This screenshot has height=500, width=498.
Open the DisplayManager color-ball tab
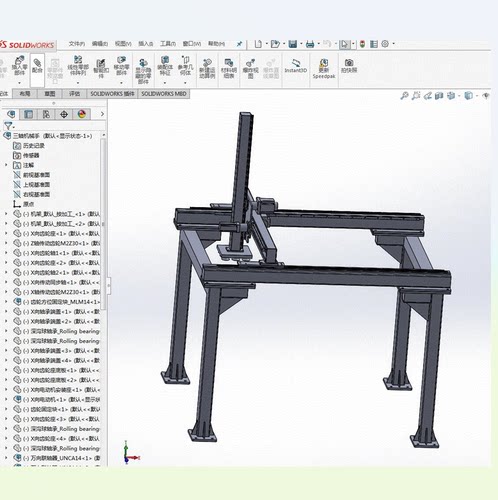click(x=82, y=114)
